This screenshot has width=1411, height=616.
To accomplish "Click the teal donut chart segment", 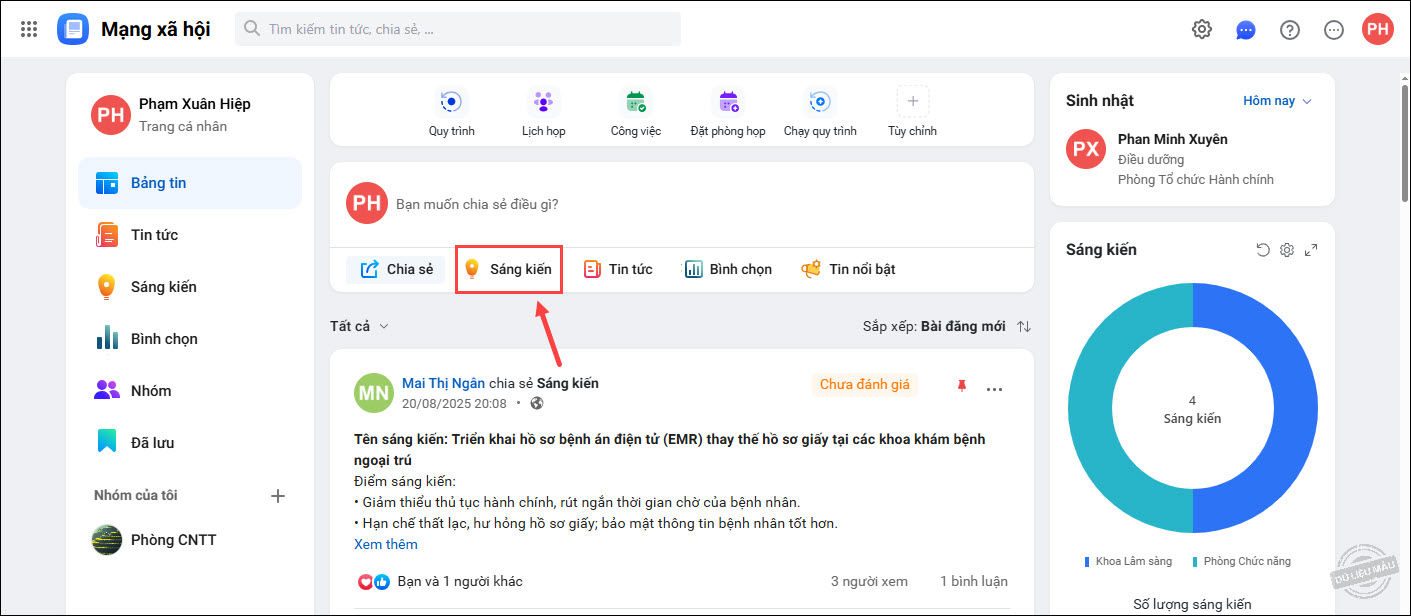I will [x=1088, y=410].
